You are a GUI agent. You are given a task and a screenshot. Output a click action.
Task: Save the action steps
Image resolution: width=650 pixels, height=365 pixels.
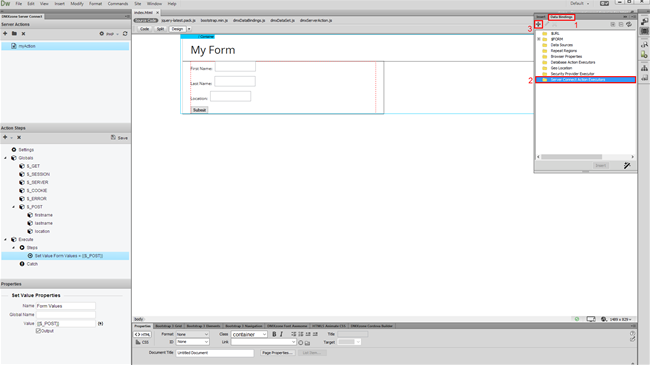[119, 138]
